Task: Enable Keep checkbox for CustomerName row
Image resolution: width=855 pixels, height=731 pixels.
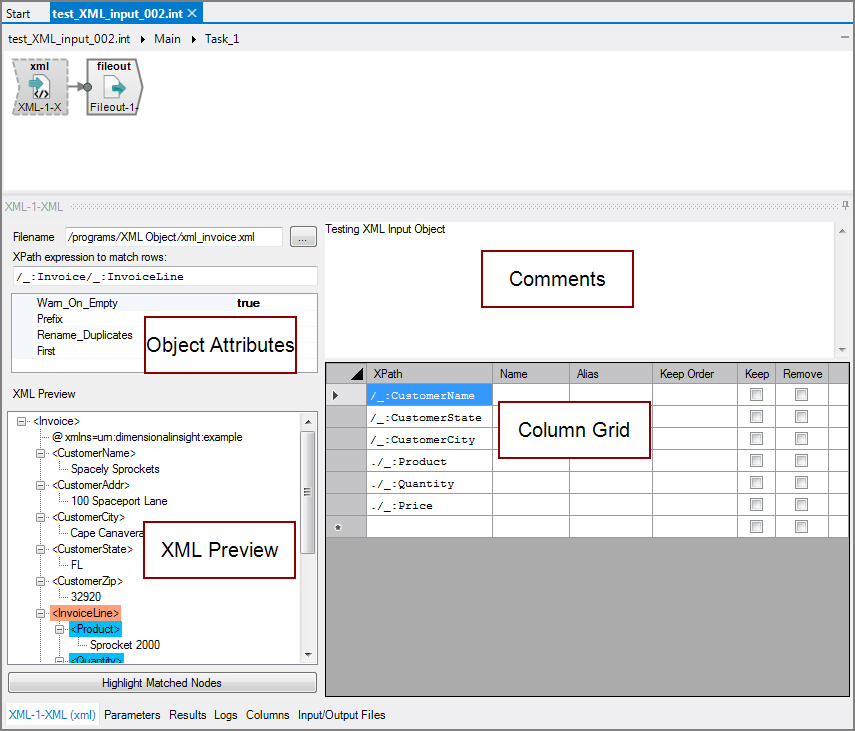Action: click(756, 396)
